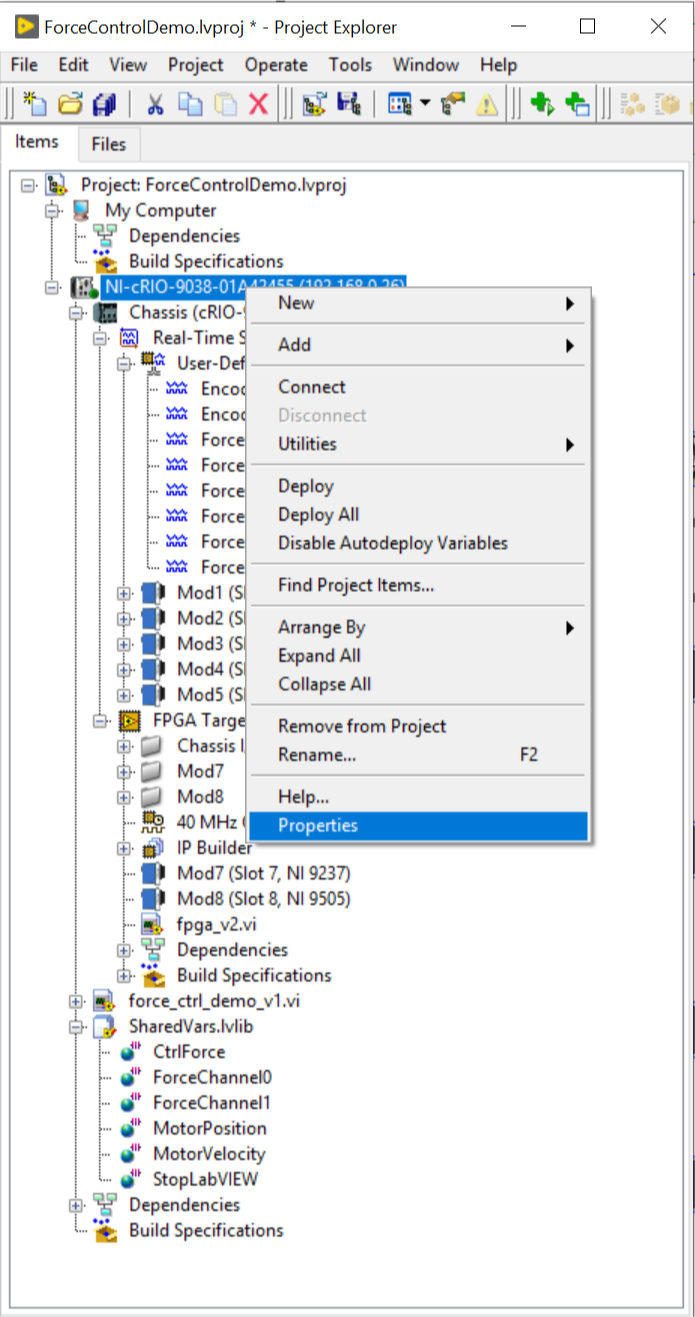Select the Mod8 (Slot 8, NI 9505) item

pyautogui.click(x=264, y=898)
